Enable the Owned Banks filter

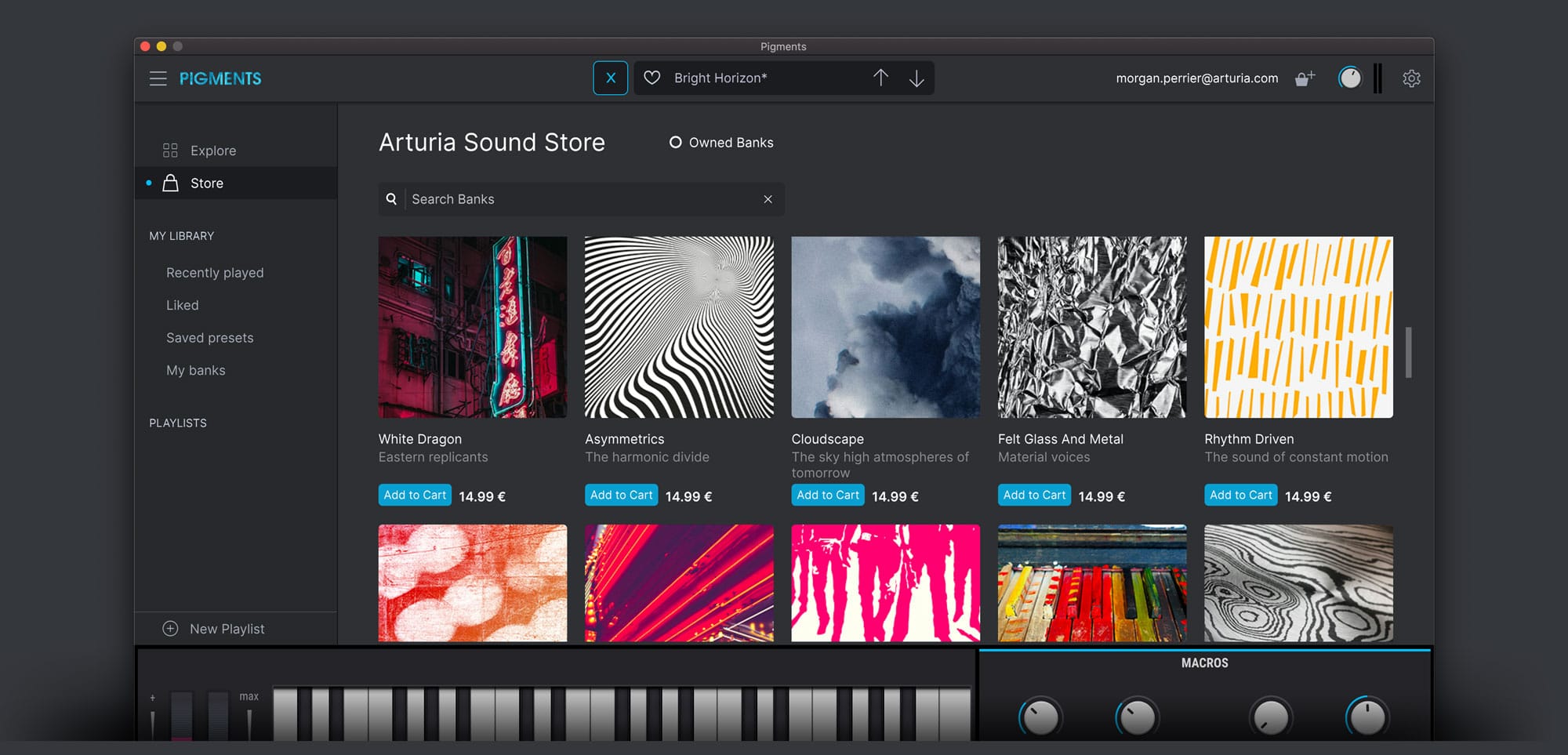pos(675,143)
